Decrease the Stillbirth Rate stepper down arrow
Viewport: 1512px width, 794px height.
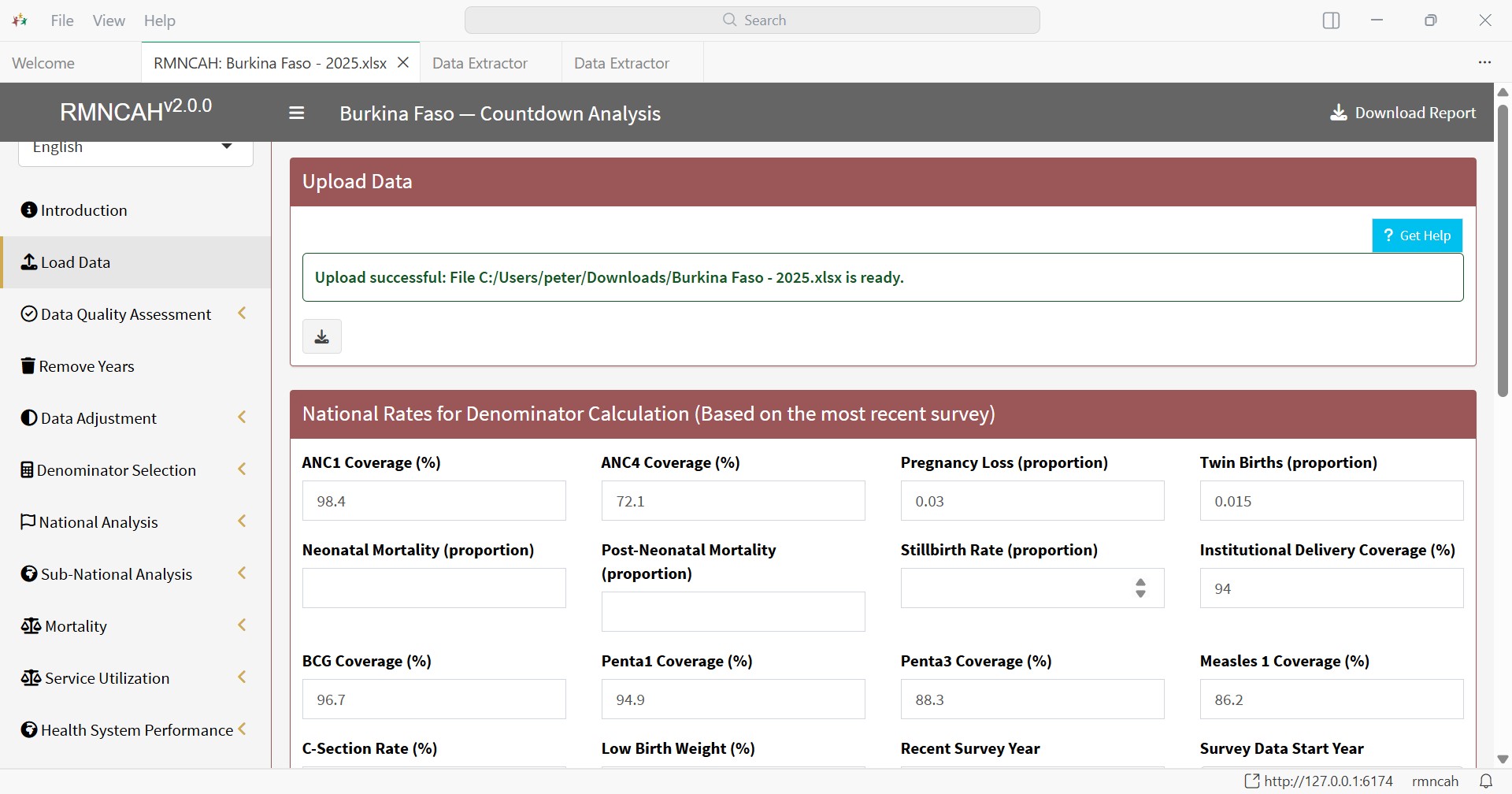click(x=1140, y=594)
